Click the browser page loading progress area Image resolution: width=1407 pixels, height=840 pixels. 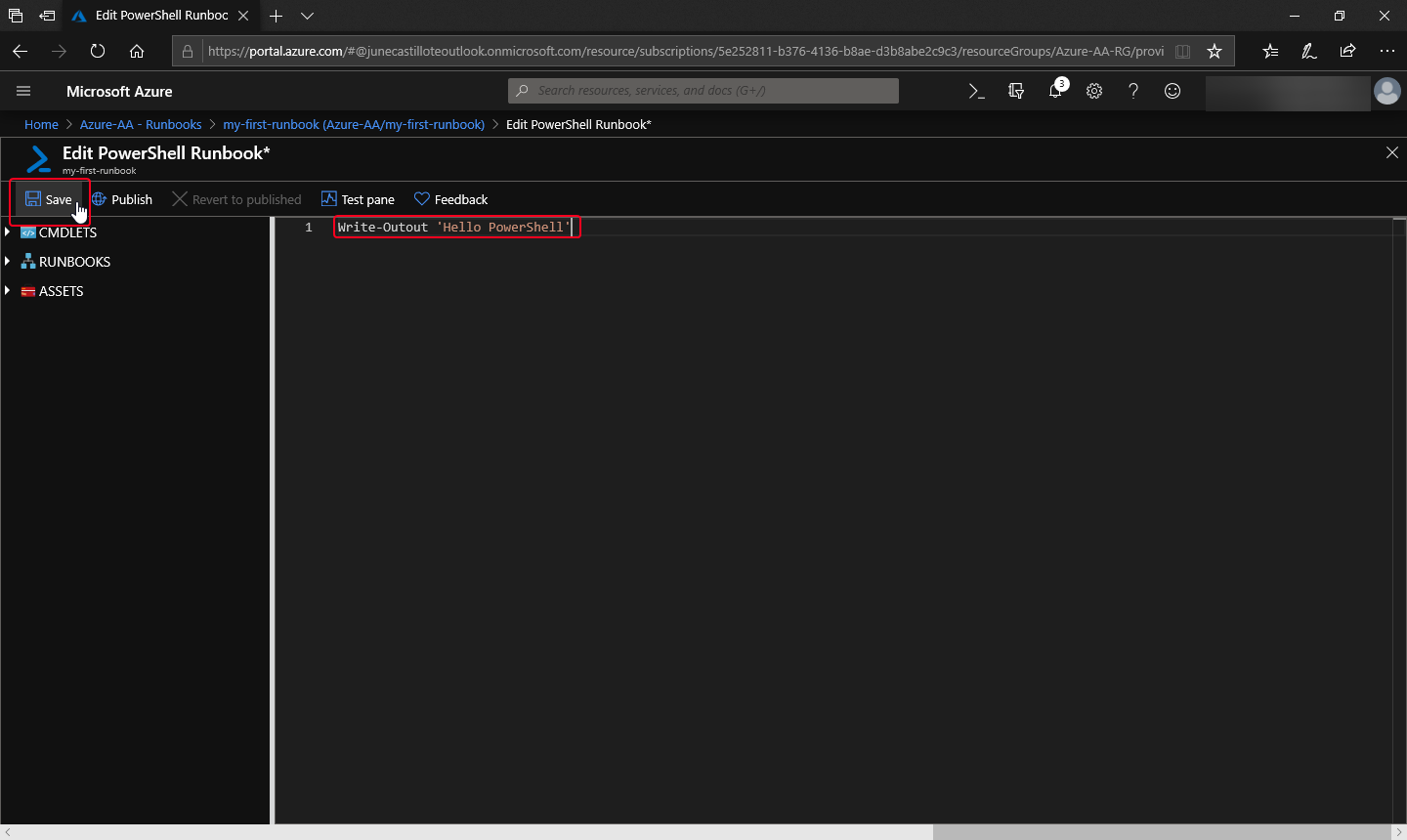click(97, 51)
